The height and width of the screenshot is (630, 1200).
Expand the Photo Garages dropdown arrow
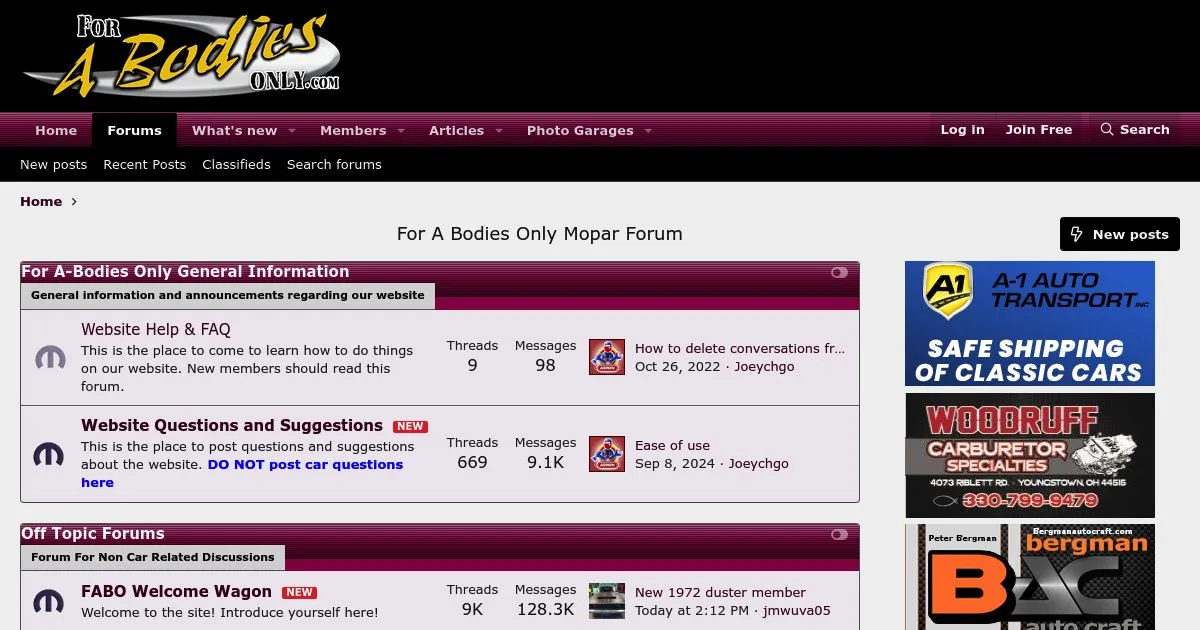648,131
